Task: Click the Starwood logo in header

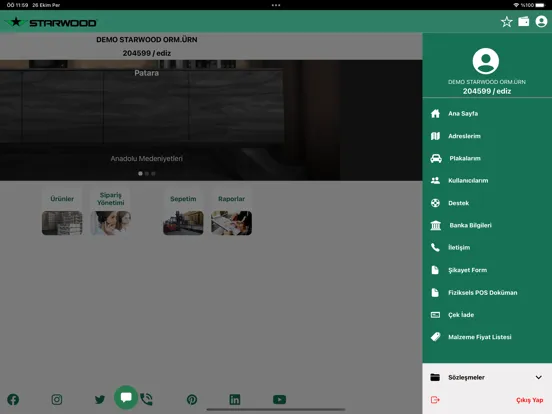Action: pyautogui.click(x=51, y=22)
